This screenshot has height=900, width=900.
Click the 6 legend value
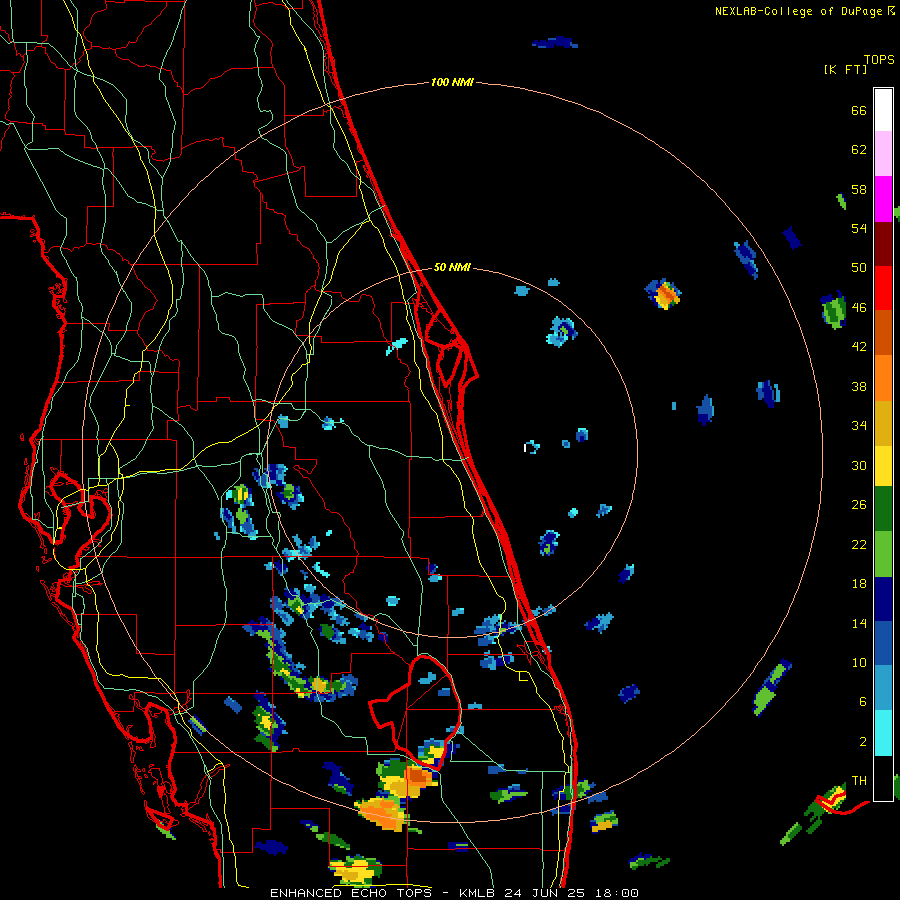(863, 702)
